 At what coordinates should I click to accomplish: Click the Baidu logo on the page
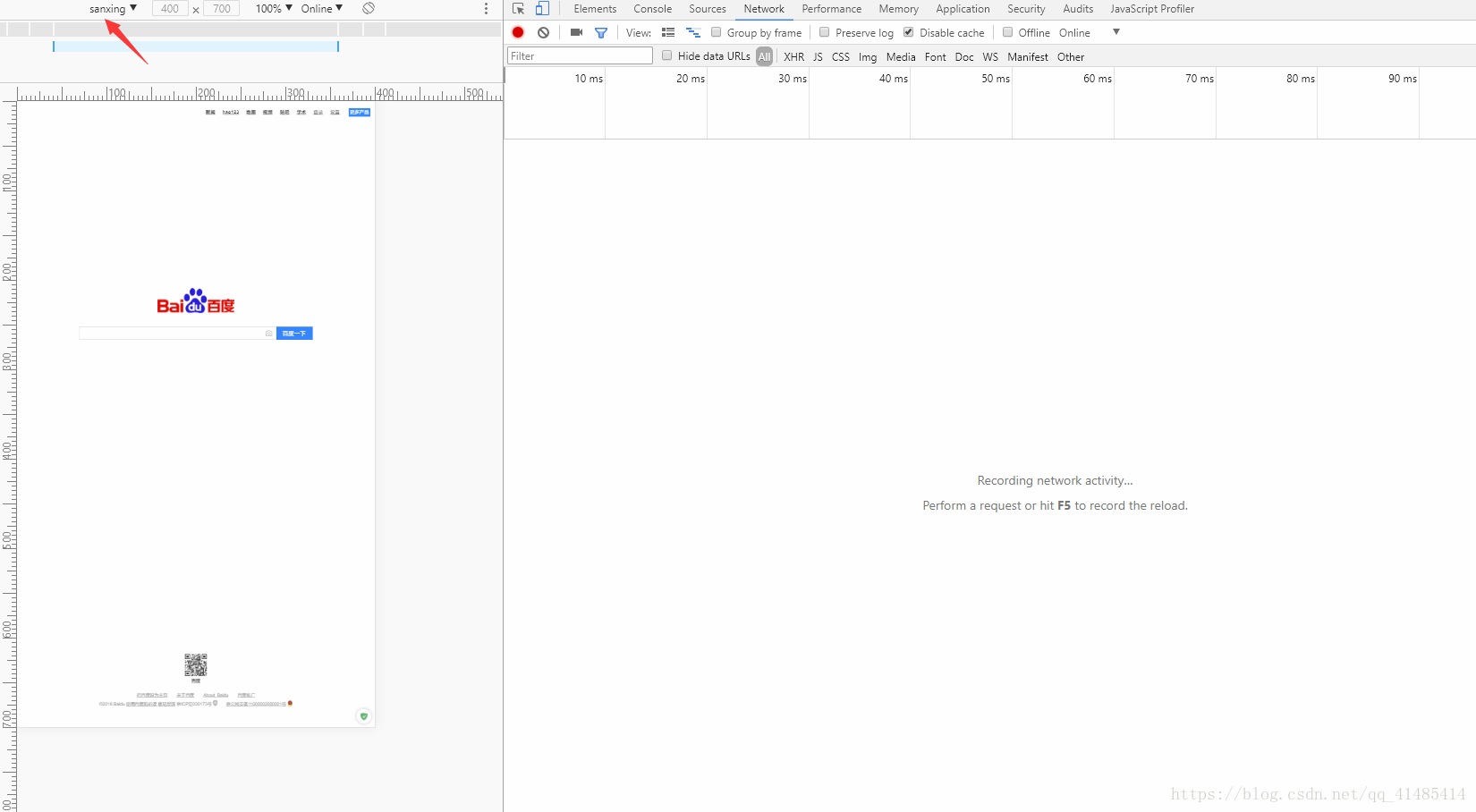pos(196,301)
